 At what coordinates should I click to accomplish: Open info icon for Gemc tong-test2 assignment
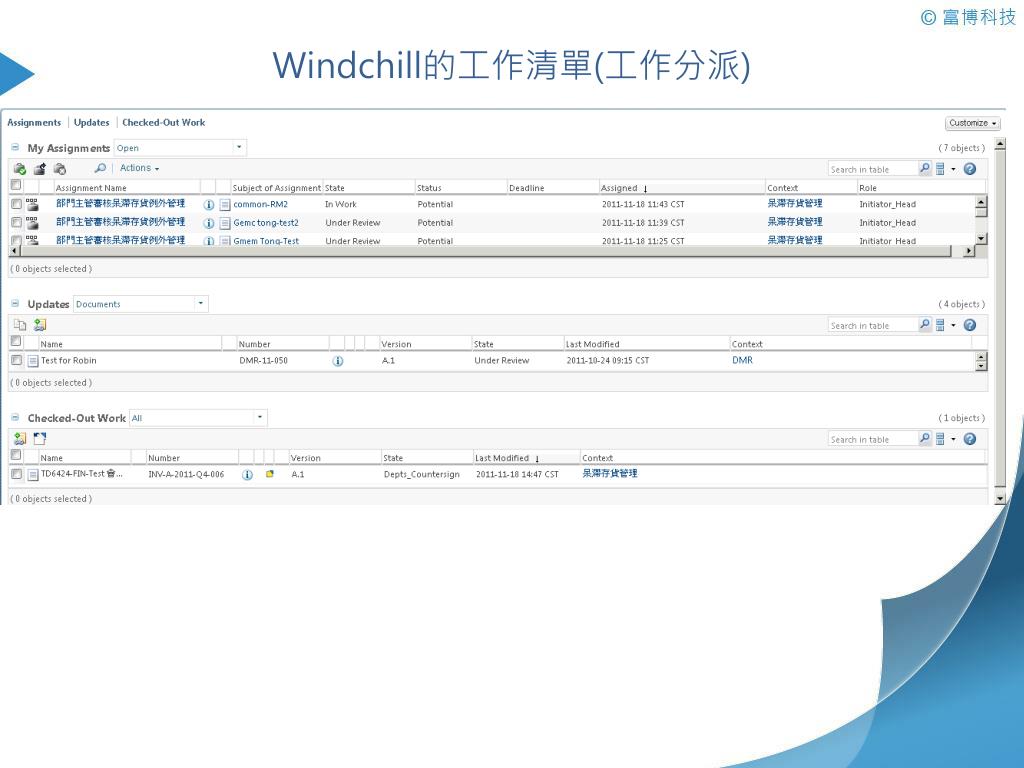pyautogui.click(x=209, y=223)
